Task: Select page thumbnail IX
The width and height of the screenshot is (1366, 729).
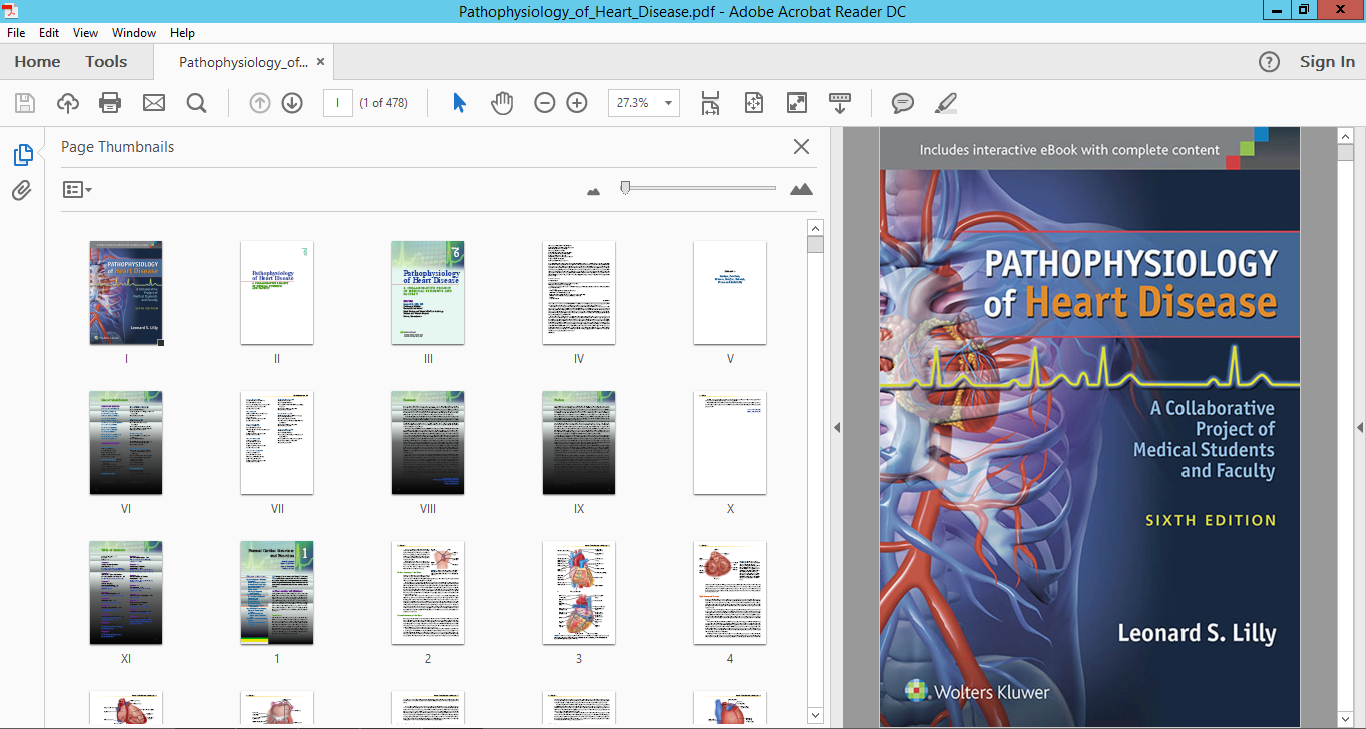Action: (x=579, y=443)
